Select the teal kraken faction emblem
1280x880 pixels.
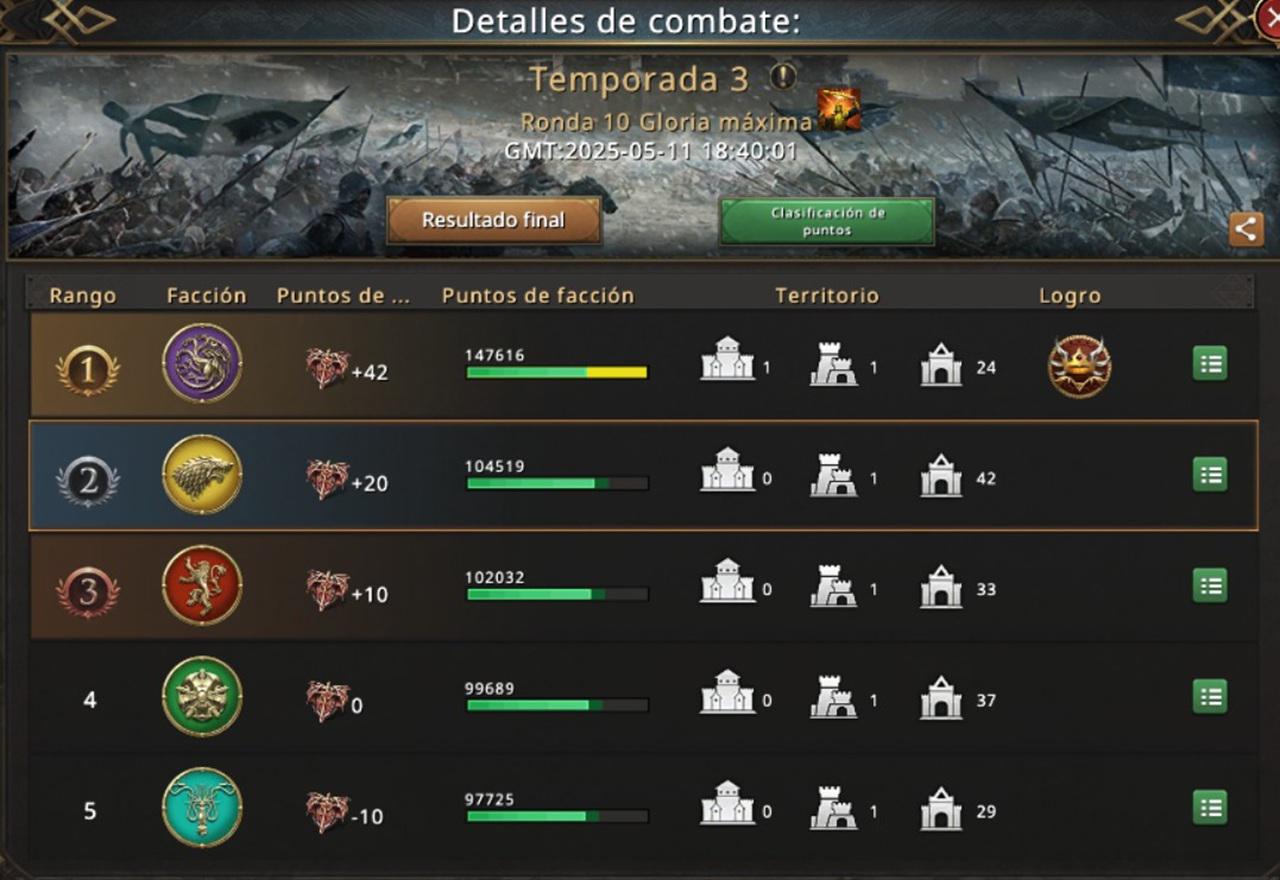click(202, 807)
